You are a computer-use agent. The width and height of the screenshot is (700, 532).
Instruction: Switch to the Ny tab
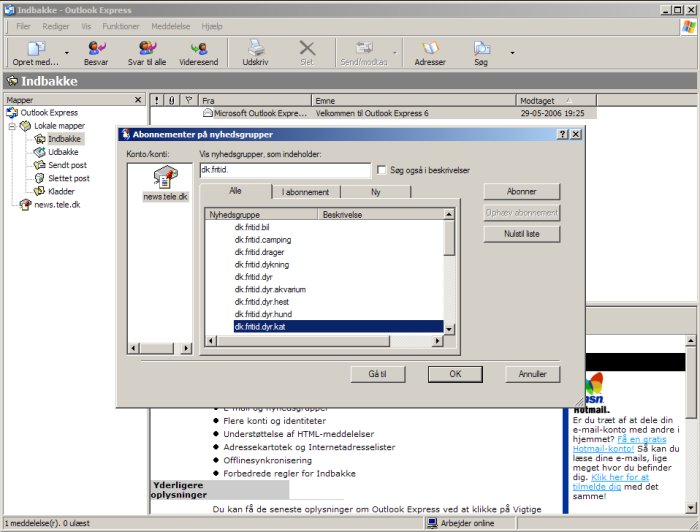pos(375,192)
